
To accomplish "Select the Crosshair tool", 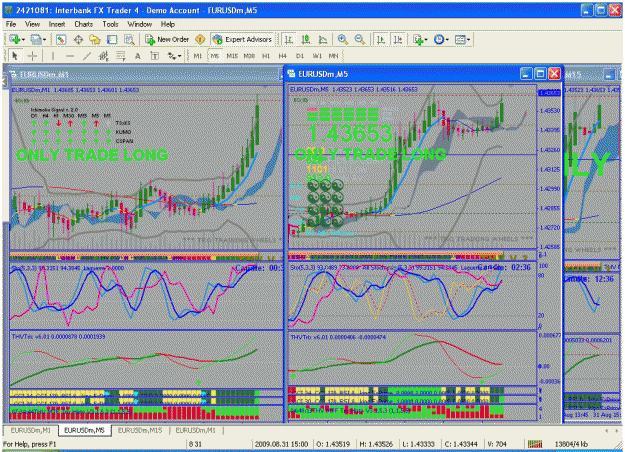I will pyautogui.click(x=32, y=56).
